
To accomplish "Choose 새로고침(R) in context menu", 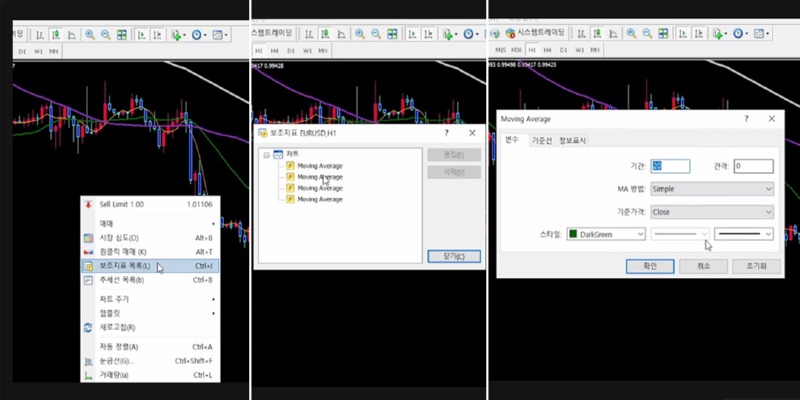I will [x=151, y=328].
